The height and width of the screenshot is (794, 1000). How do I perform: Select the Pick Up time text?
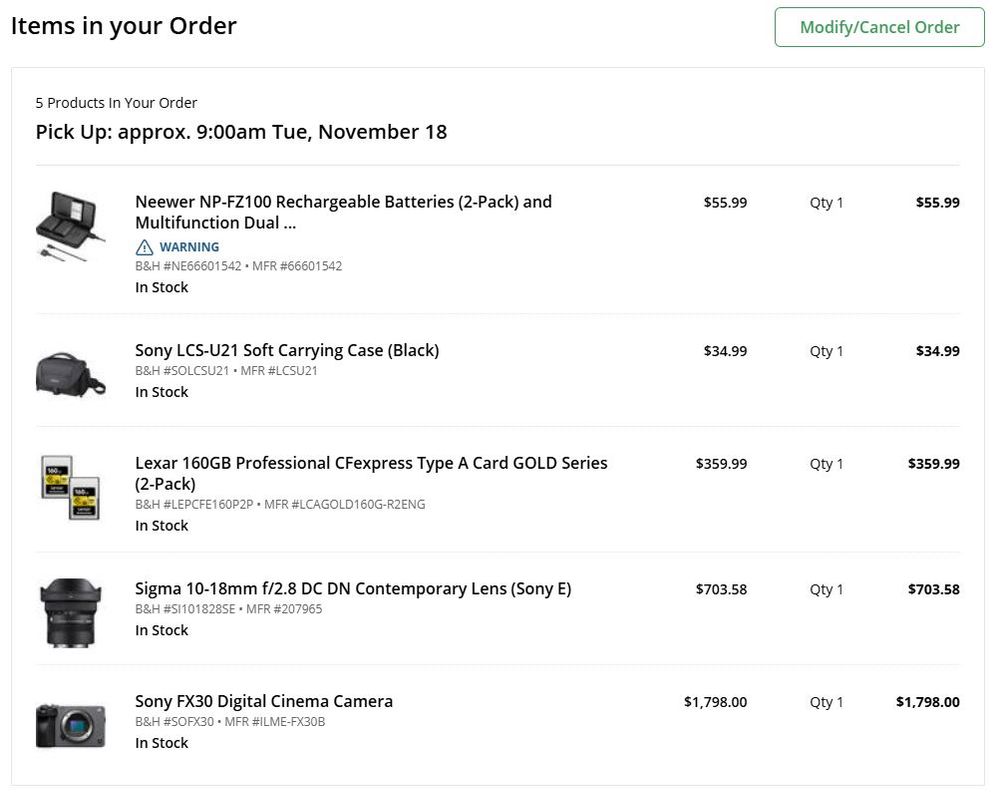point(241,131)
